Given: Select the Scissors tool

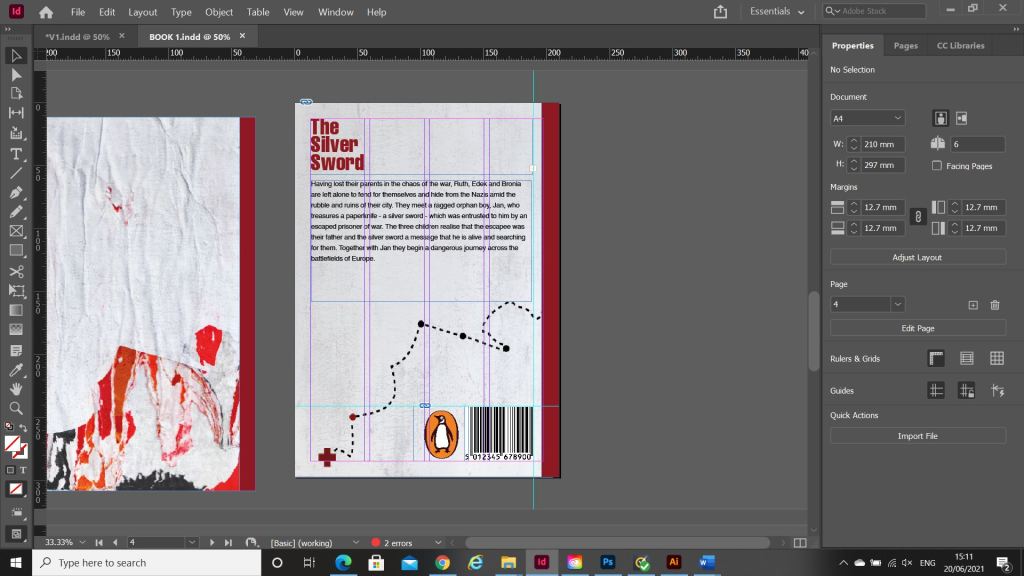Looking at the screenshot, I should 16,271.
